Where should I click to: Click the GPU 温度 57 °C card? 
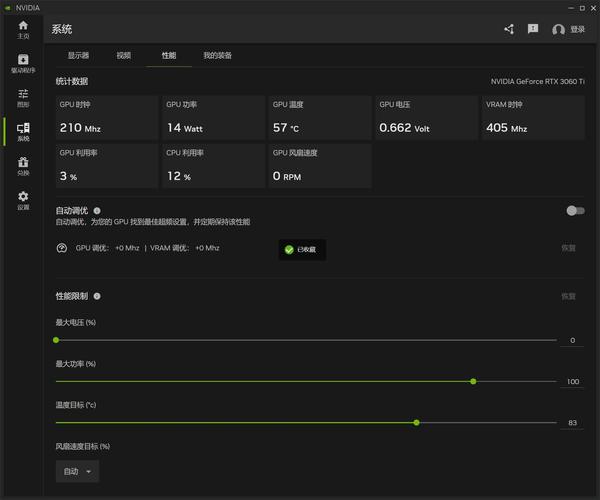coord(320,118)
